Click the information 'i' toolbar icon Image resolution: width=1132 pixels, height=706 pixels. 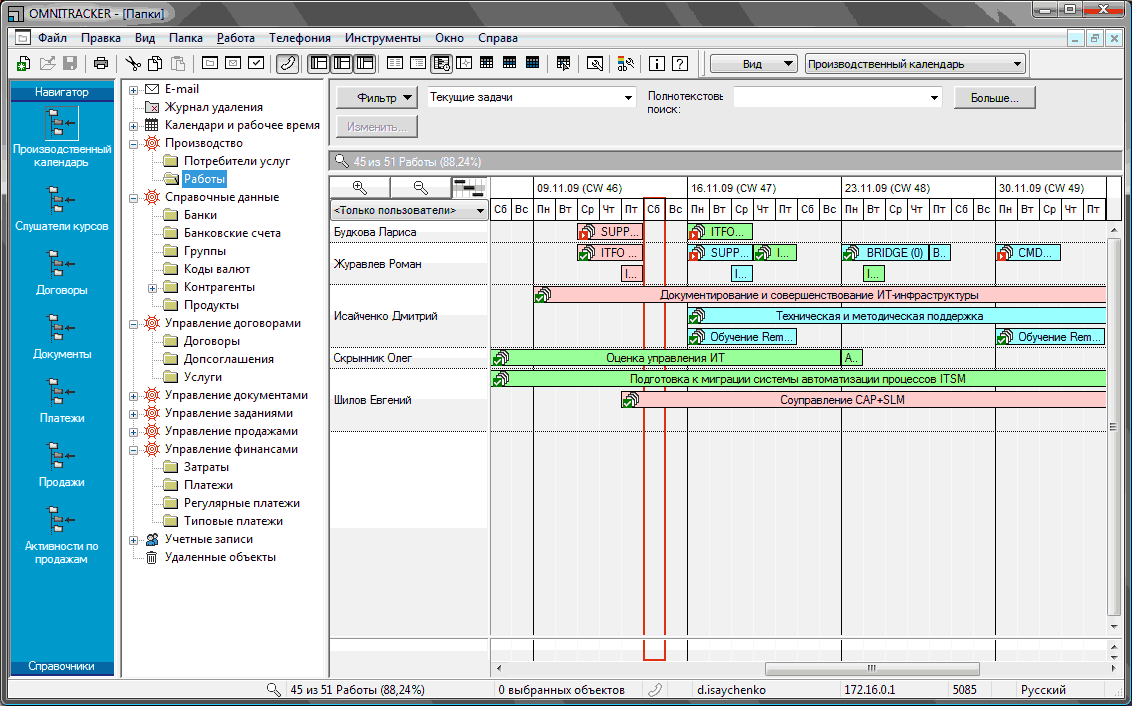click(656, 64)
